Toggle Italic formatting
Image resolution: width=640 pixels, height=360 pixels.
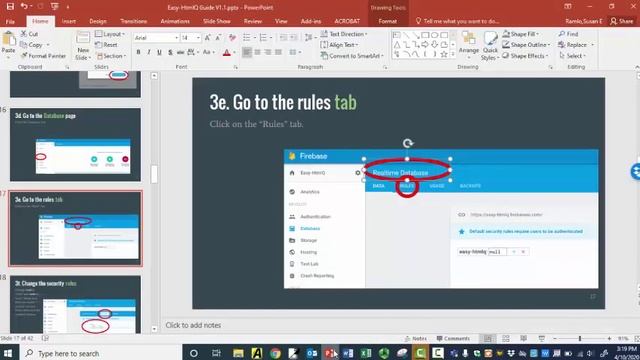[149, 52]
